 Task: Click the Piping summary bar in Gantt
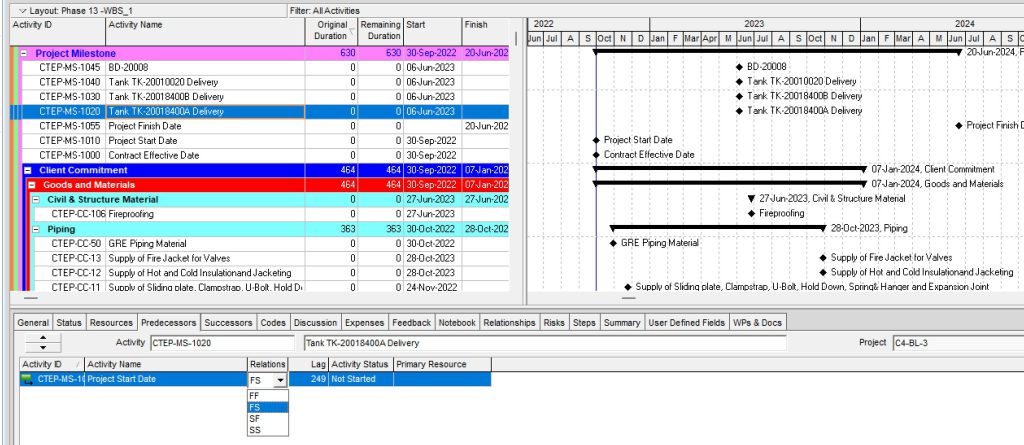tap(718, 228)
